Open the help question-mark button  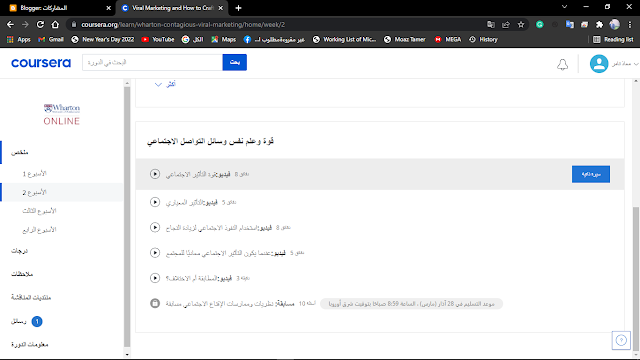click(621, 340)
